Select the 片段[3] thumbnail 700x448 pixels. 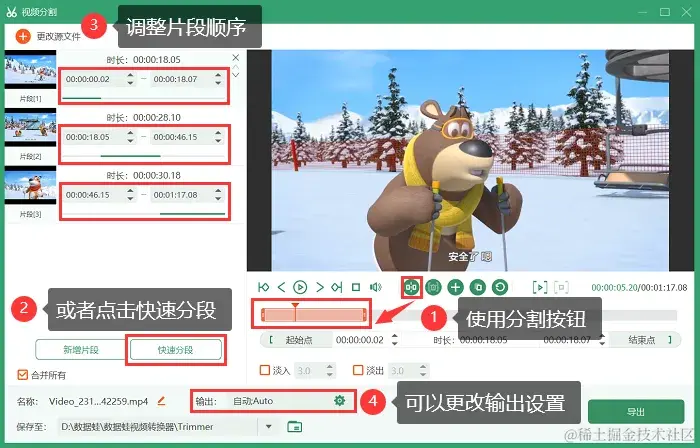[30, 185]
